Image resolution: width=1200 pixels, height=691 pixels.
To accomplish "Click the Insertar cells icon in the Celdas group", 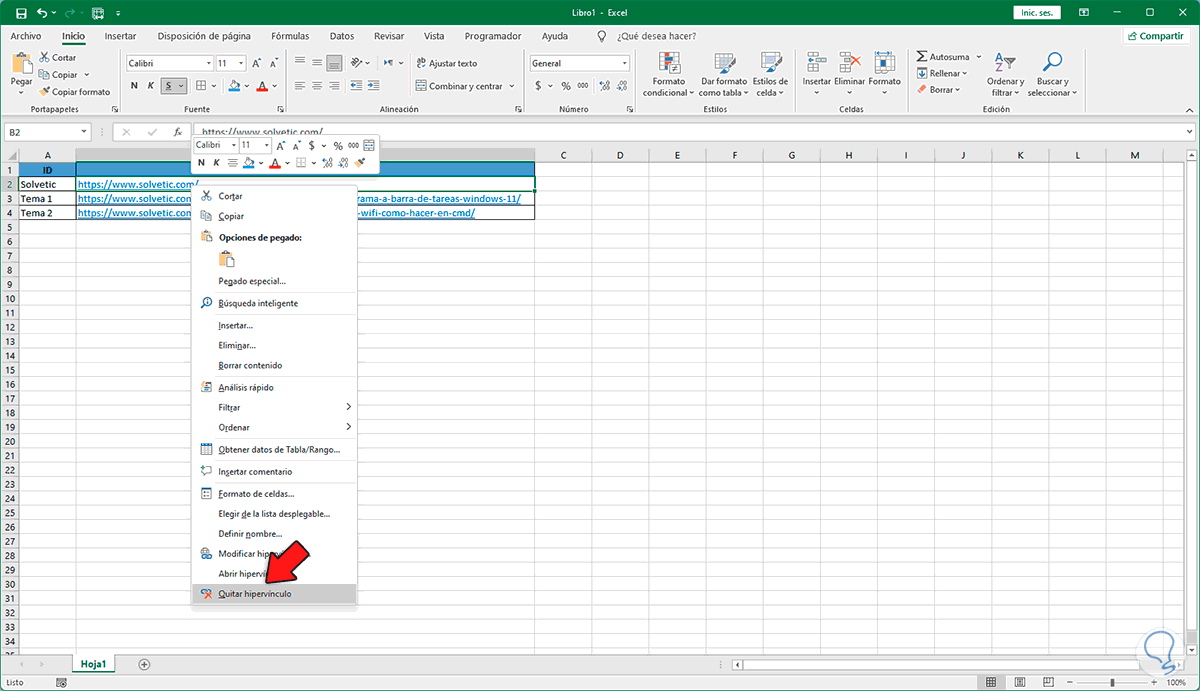I will (x=817, y=64).
